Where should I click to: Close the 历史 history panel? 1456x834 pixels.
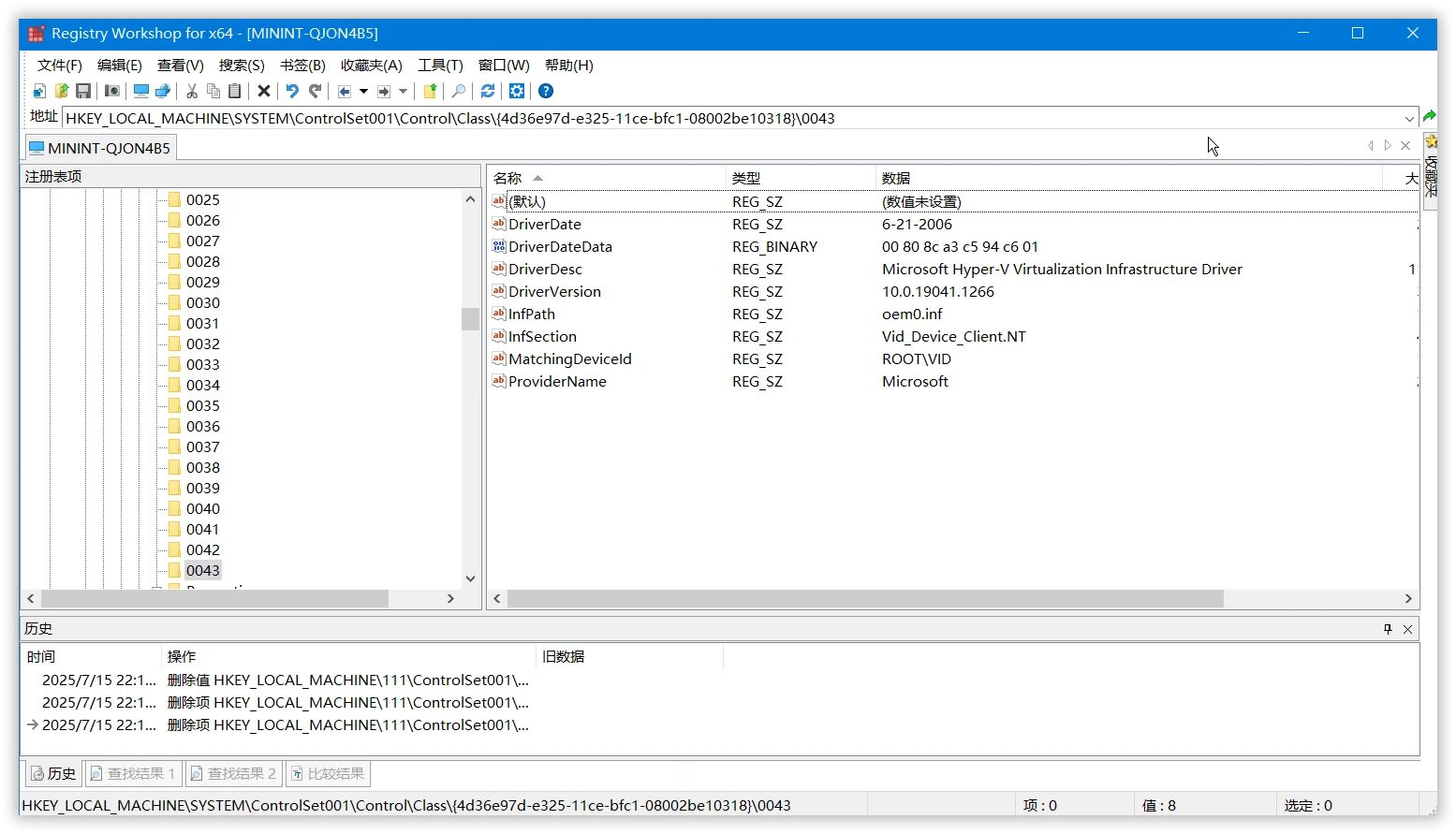pos(1407,629)
